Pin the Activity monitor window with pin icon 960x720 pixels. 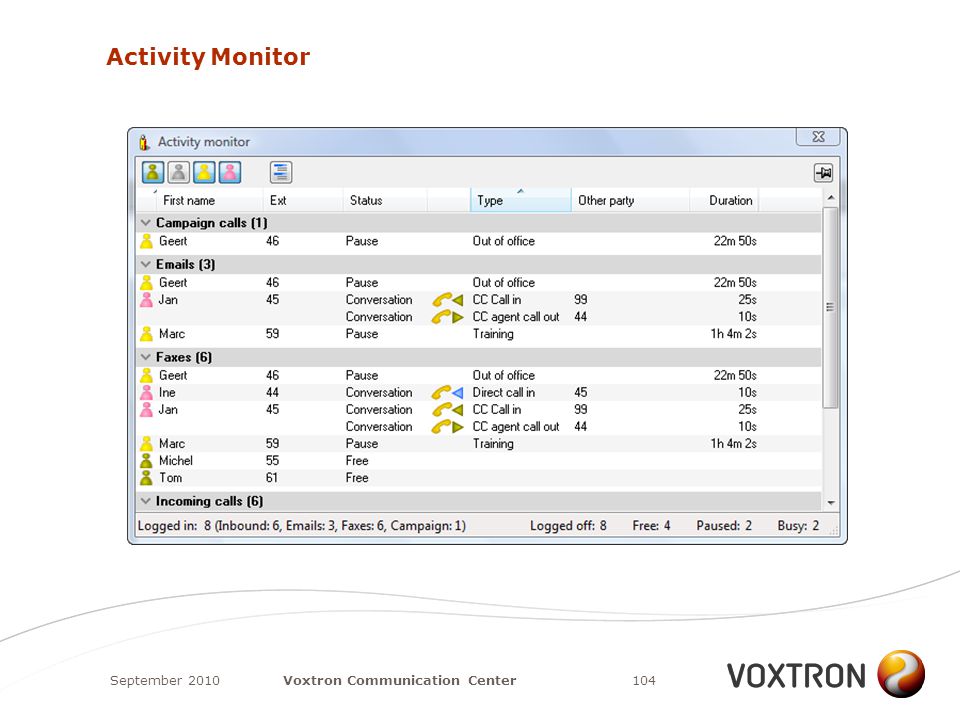click(x=823, y=173)
